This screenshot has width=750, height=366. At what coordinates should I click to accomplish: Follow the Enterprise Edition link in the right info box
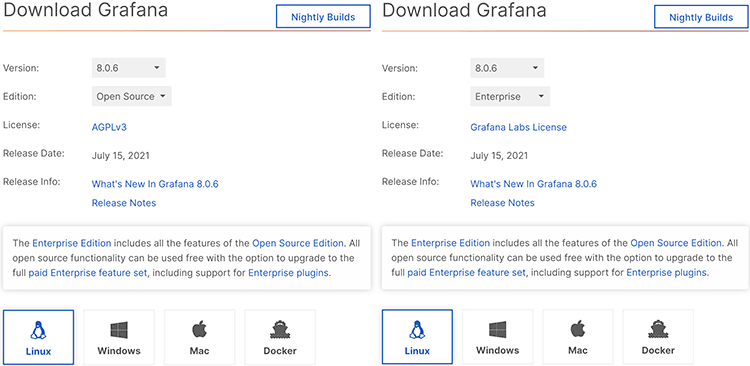451,243
